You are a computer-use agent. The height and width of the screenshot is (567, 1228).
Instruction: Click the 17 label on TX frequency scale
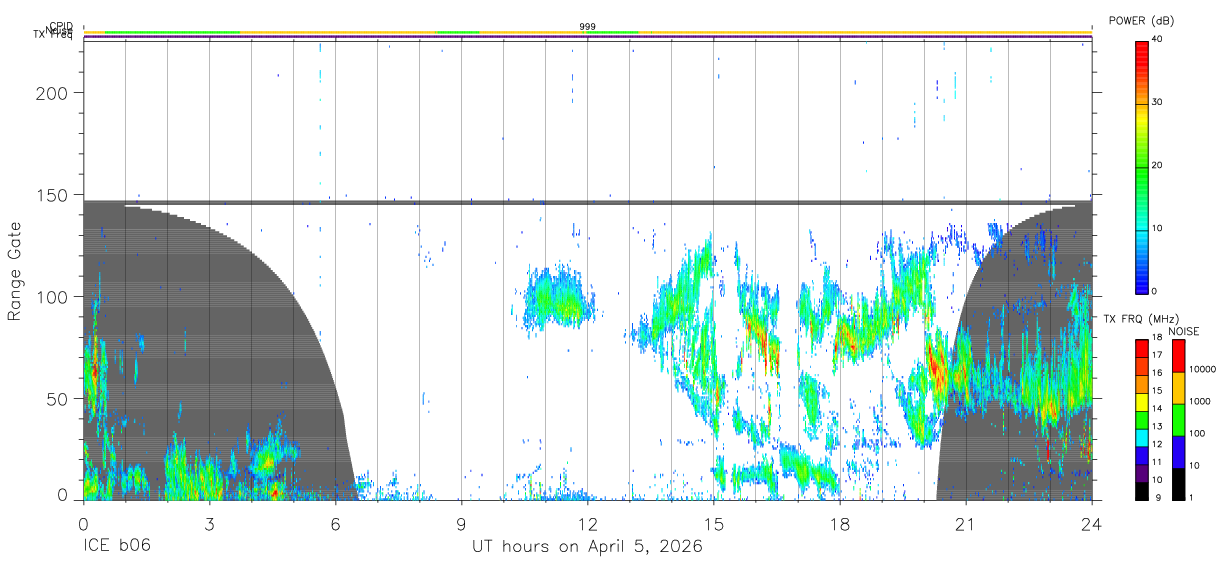pos(1157,355)
